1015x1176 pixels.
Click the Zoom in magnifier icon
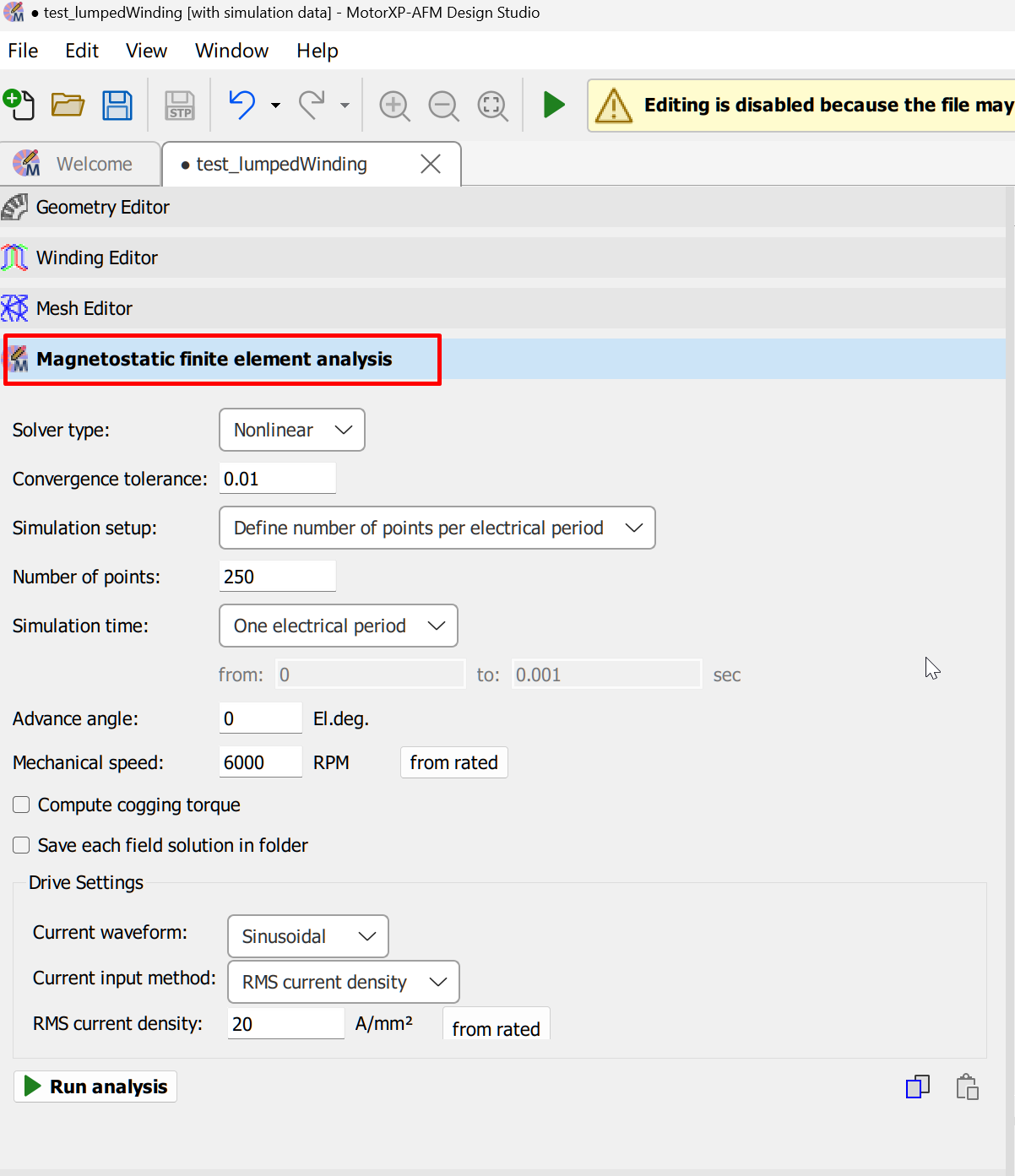coord(394,106)
